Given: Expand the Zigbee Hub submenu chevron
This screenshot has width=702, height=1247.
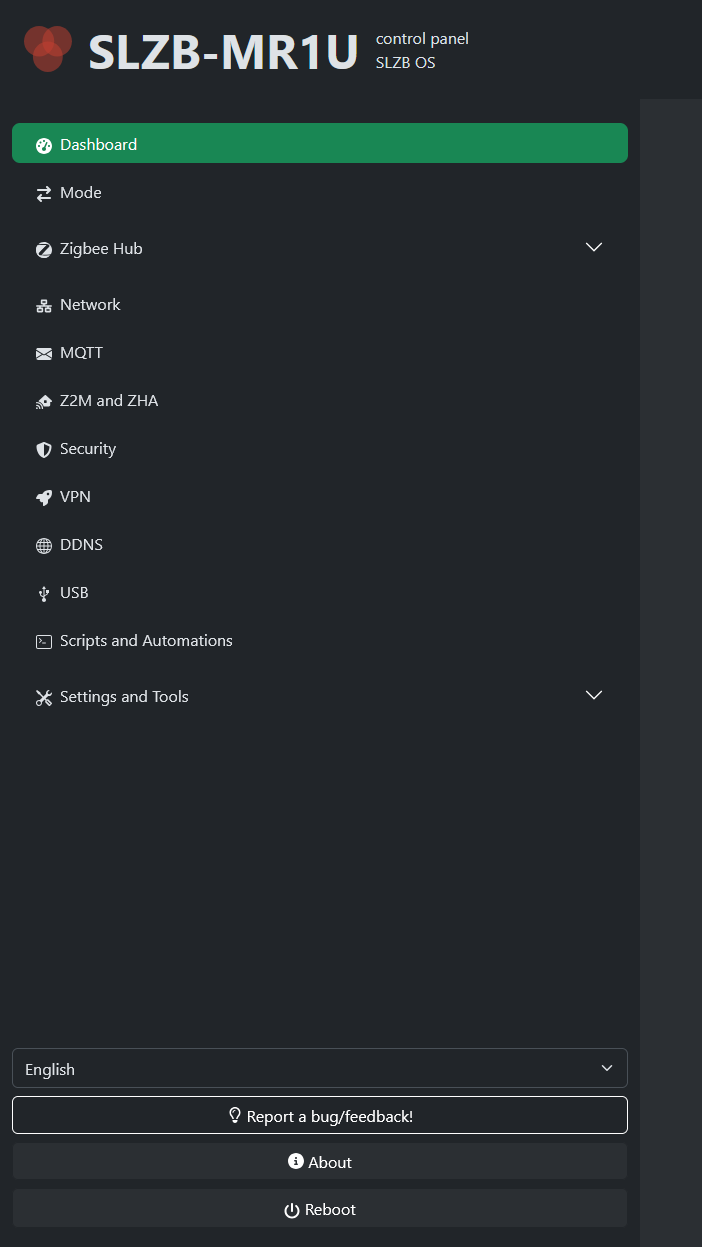Looking at the screenshot, I should (593, 248).
